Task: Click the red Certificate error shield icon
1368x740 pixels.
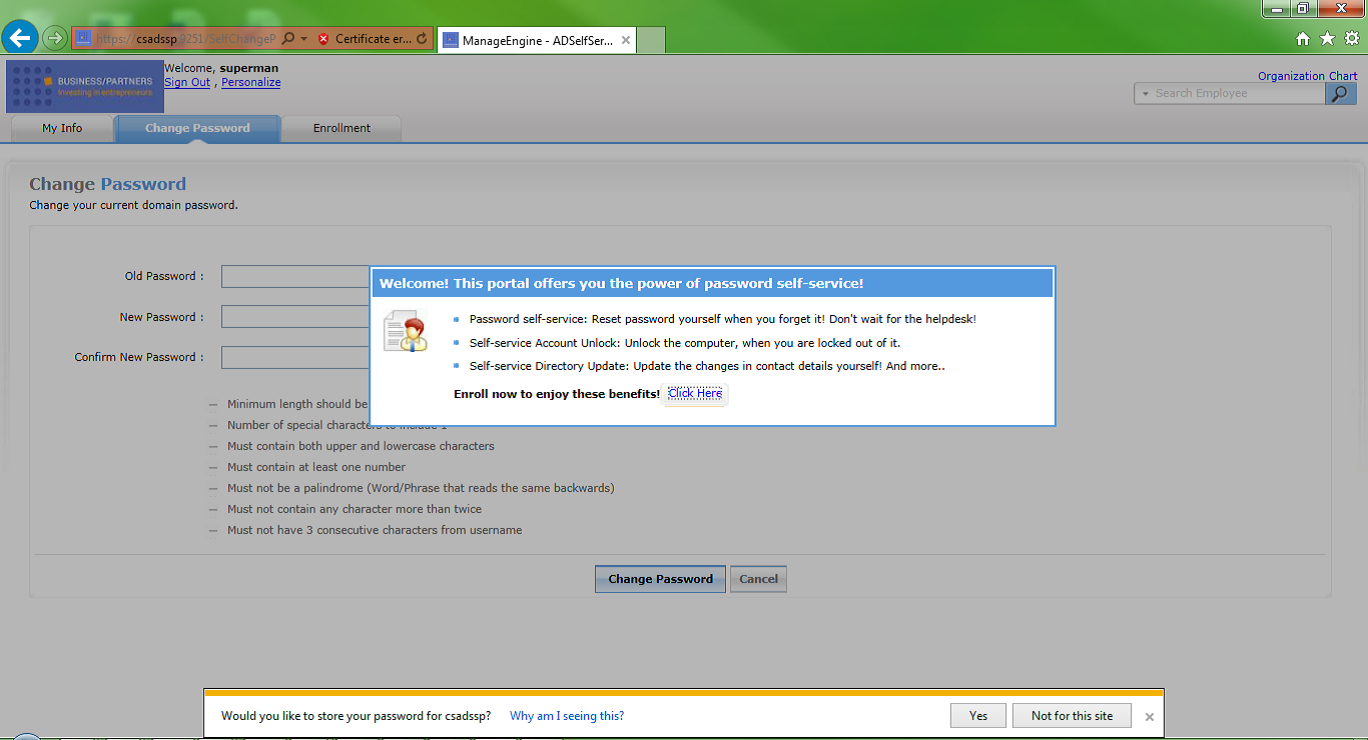Action: (324, 39)
